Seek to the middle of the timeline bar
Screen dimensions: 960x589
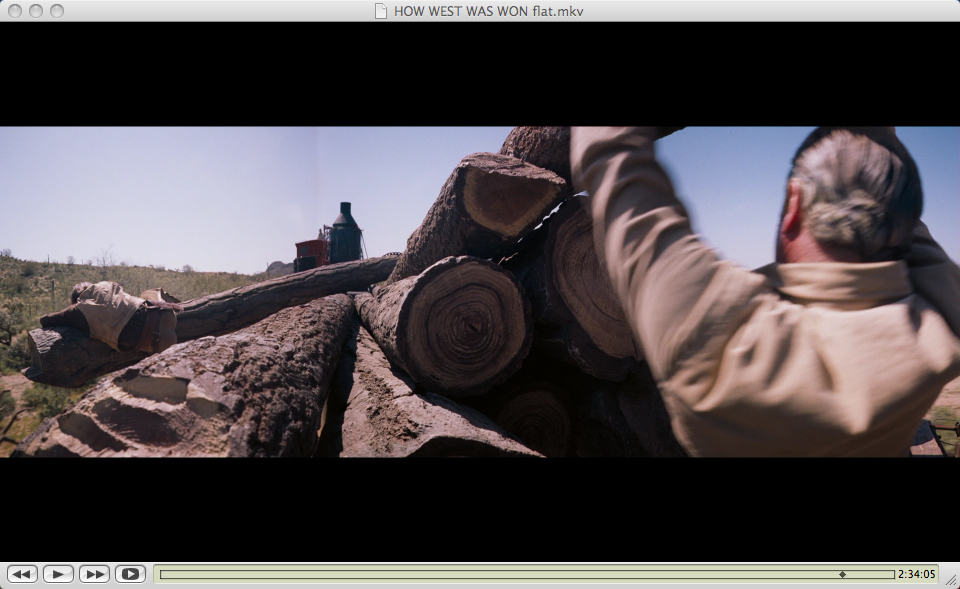527,574
